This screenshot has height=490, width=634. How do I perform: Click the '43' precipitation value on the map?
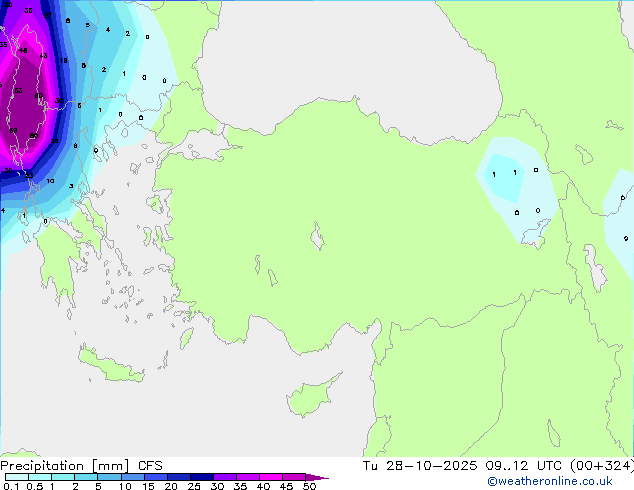[x=43, y=55]
